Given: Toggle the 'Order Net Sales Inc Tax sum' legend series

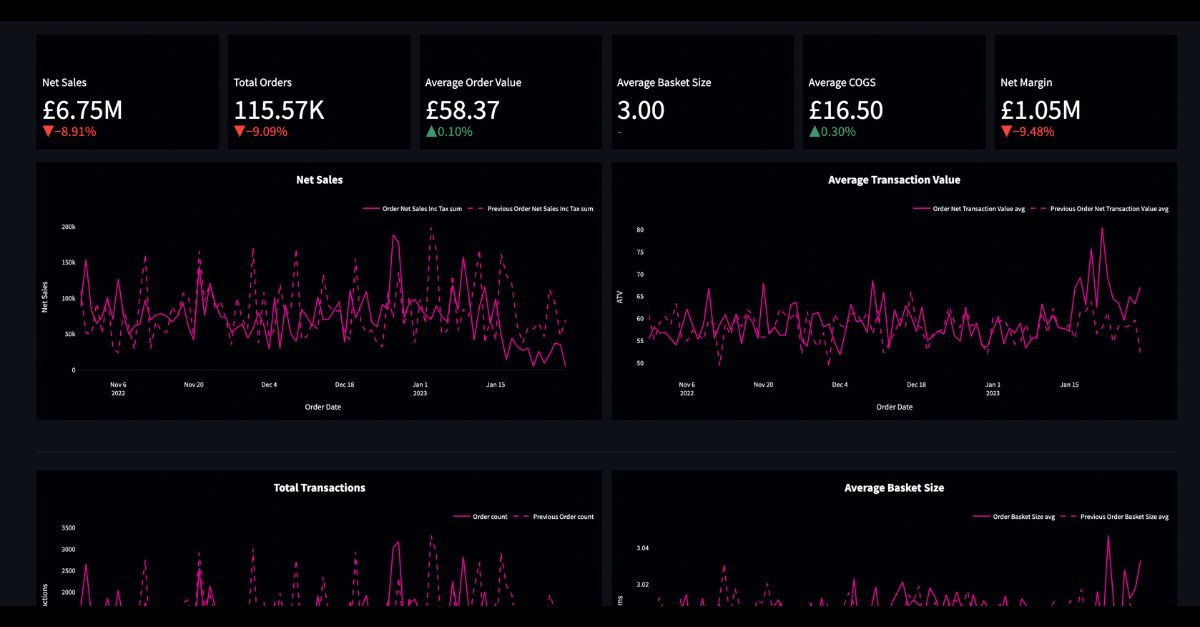Looking at the screenshot, I should pyautogui.click(x=414, y=209).
